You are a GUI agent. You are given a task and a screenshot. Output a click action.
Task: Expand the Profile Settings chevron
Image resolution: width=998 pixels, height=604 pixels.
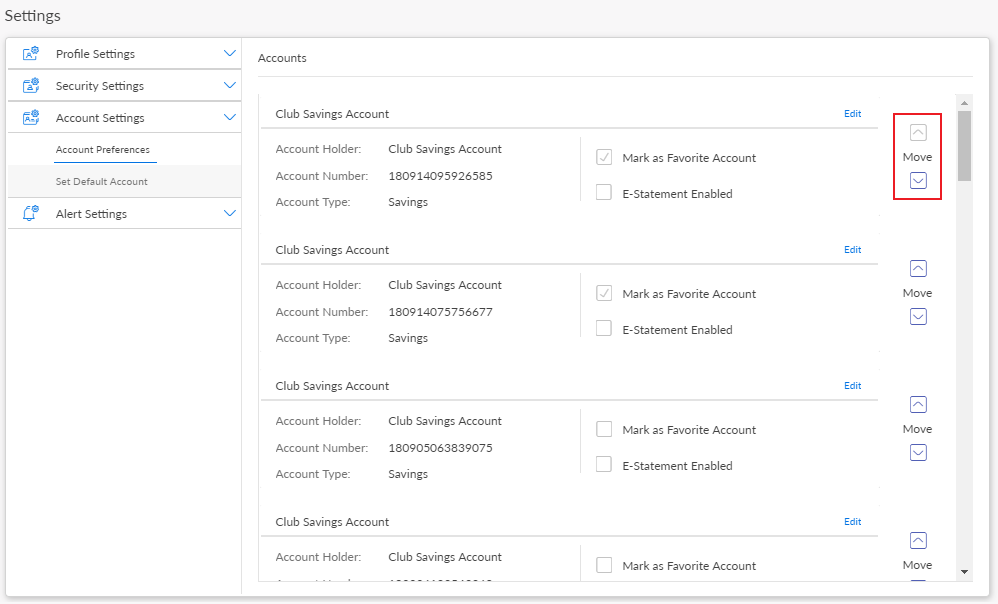point(230,54)
